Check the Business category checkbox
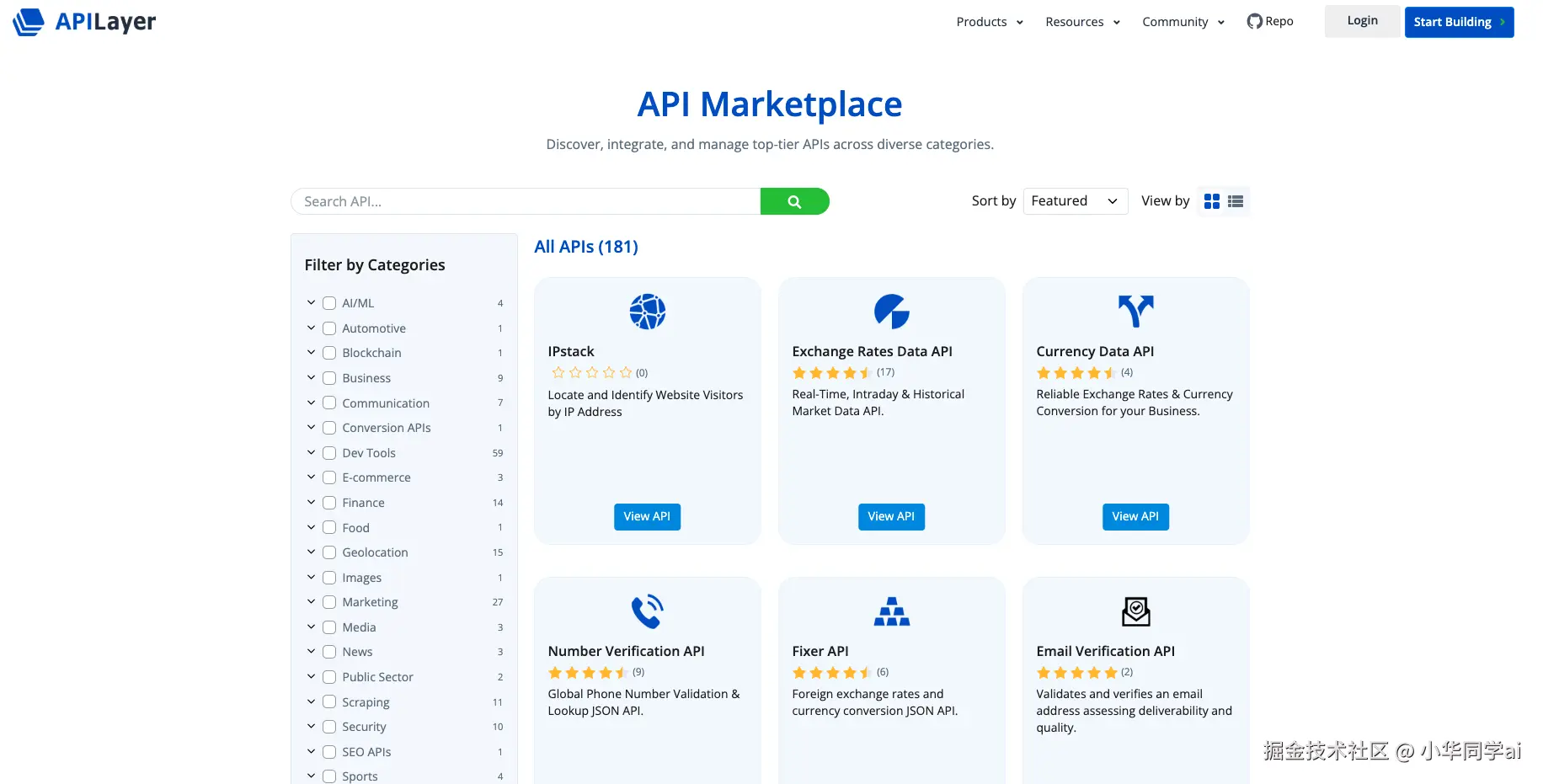1543x784 pixels. coord(329,378)
